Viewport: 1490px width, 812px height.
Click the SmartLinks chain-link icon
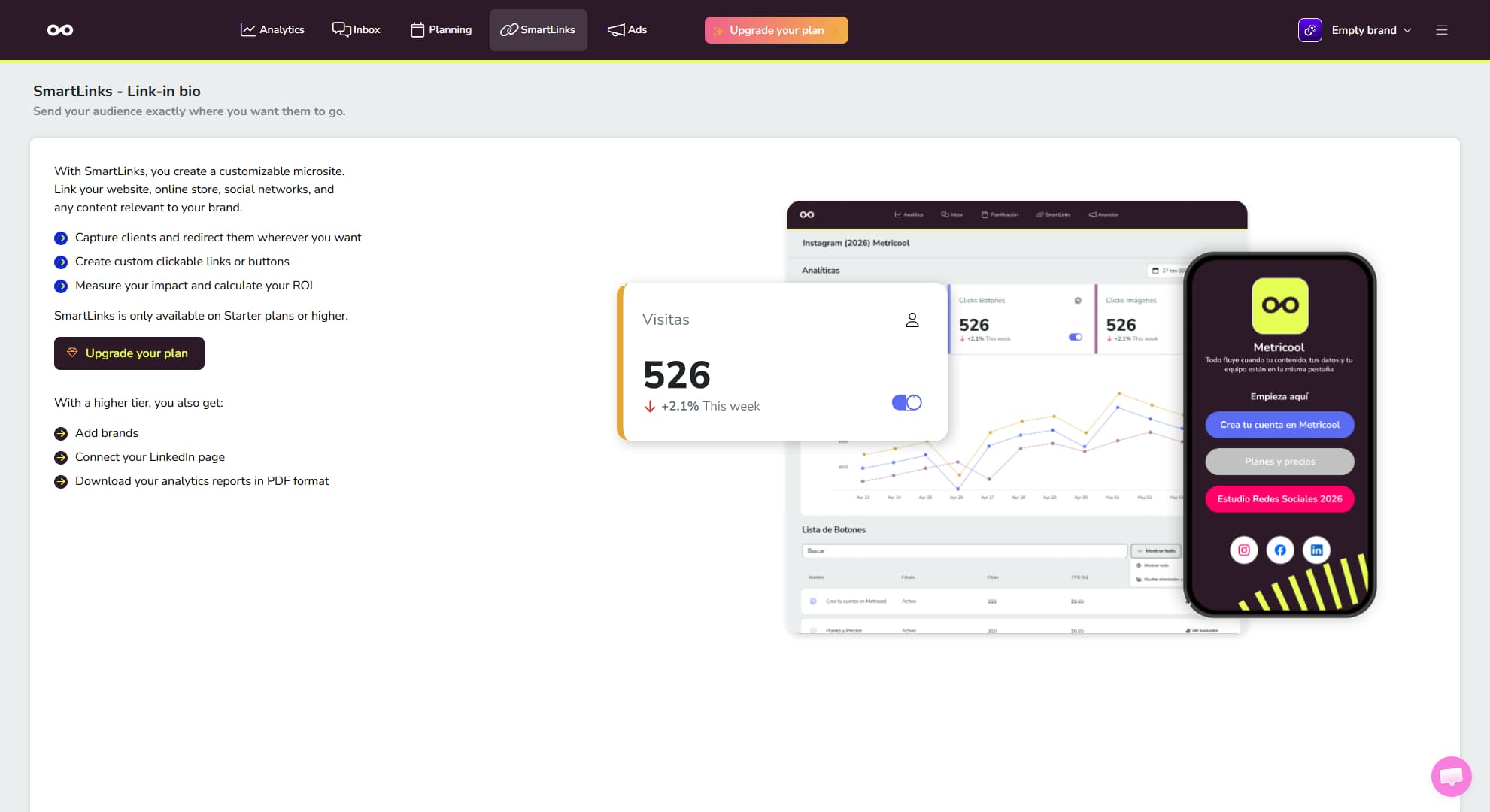click(x=508, y=29)
